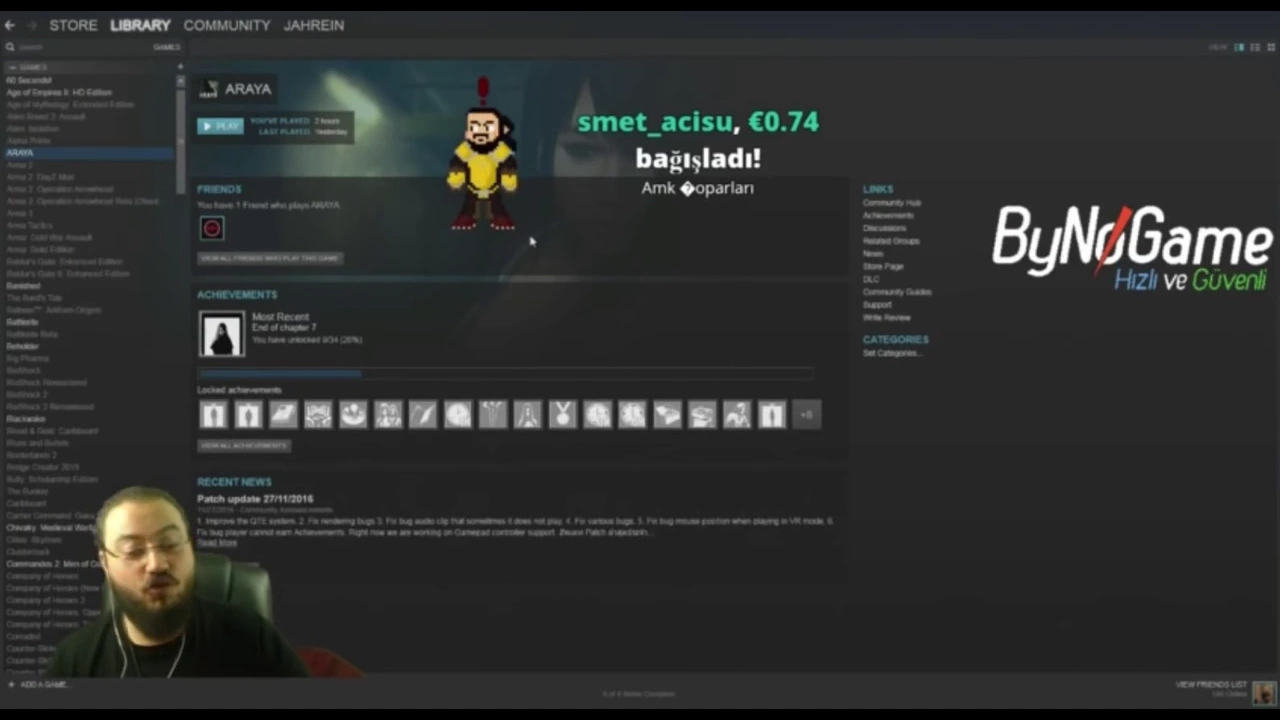
Task: Switch to grid view icon
Action: tap(1271, 47)
